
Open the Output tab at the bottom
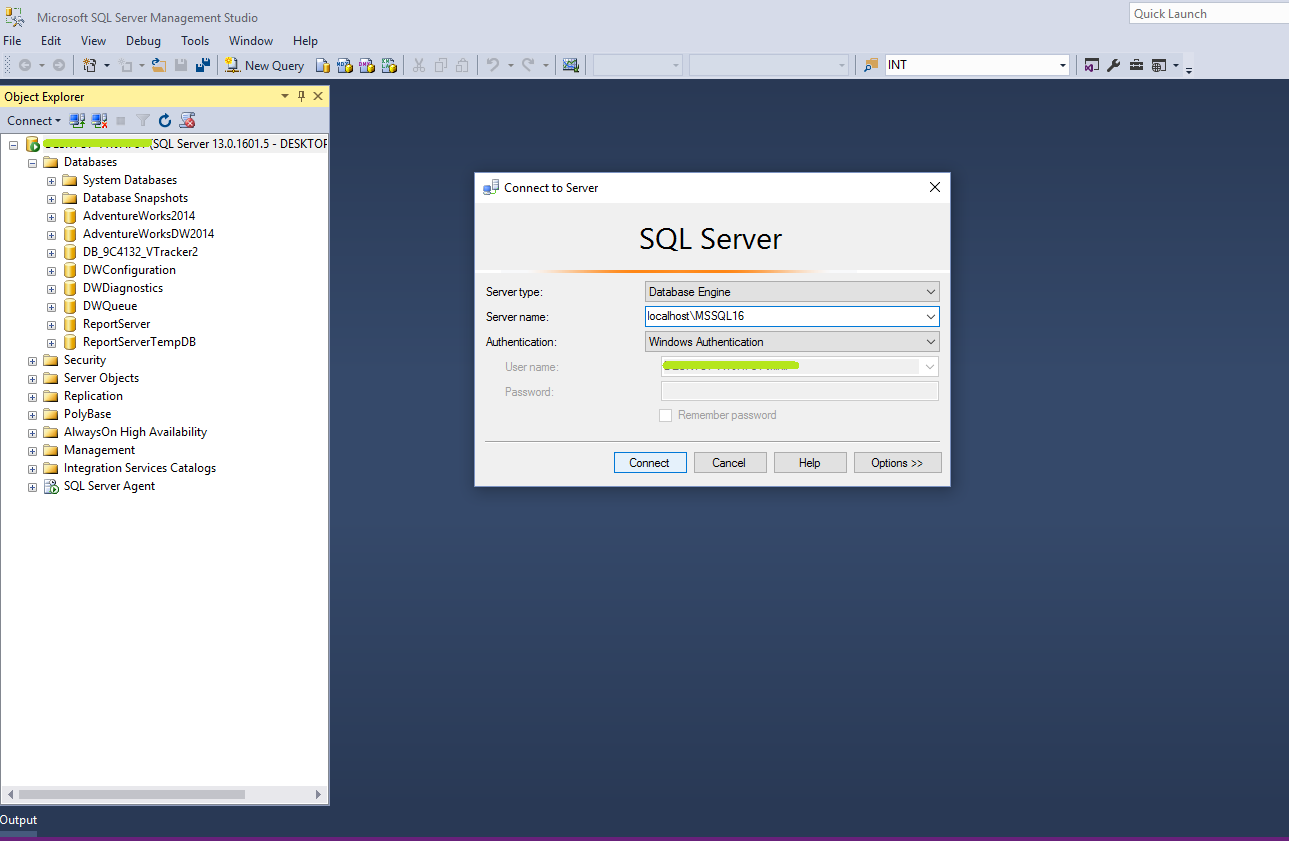point(18,820)
